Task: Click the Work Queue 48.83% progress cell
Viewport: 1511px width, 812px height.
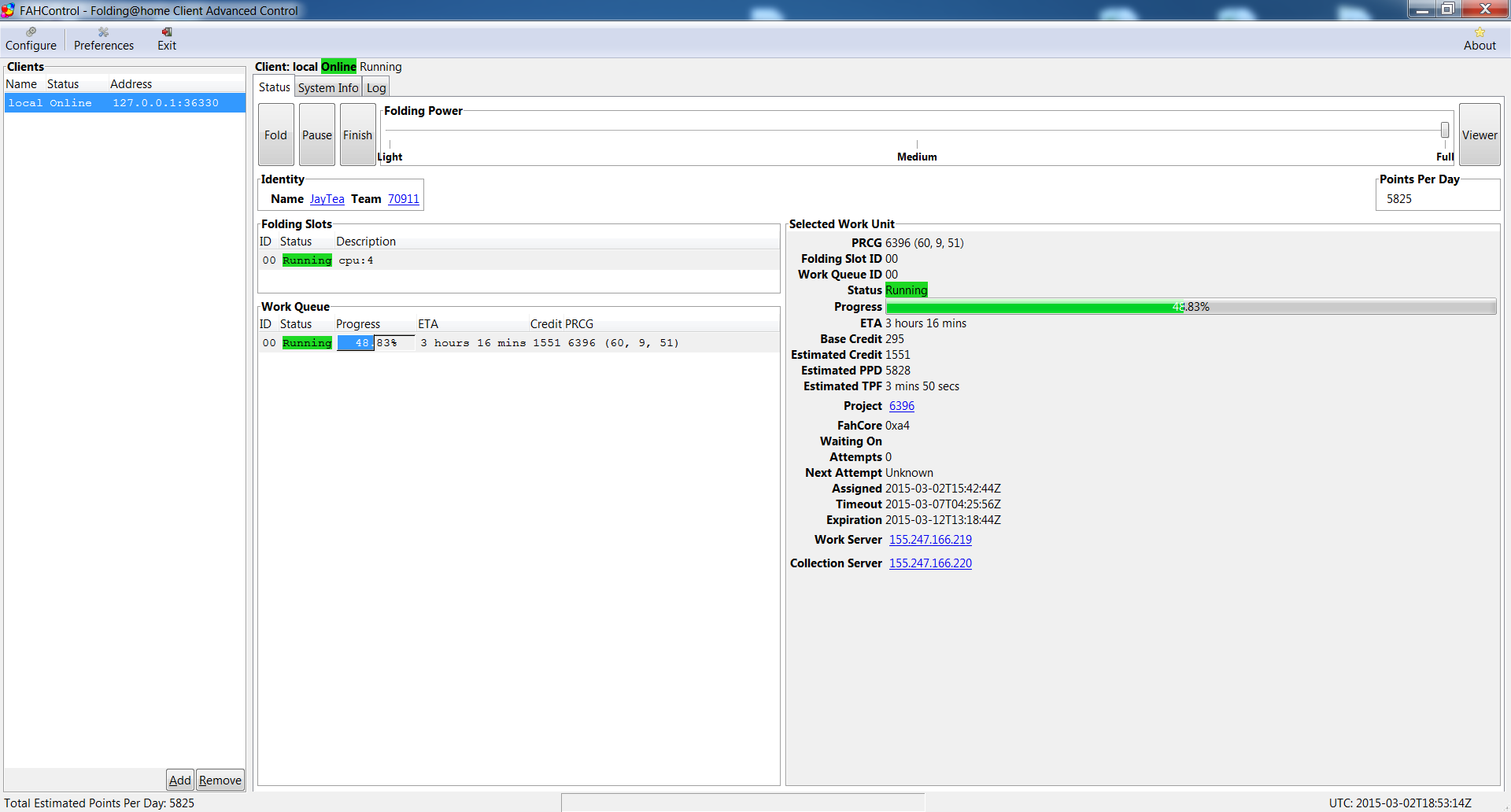Action: [x=375, y=343]
